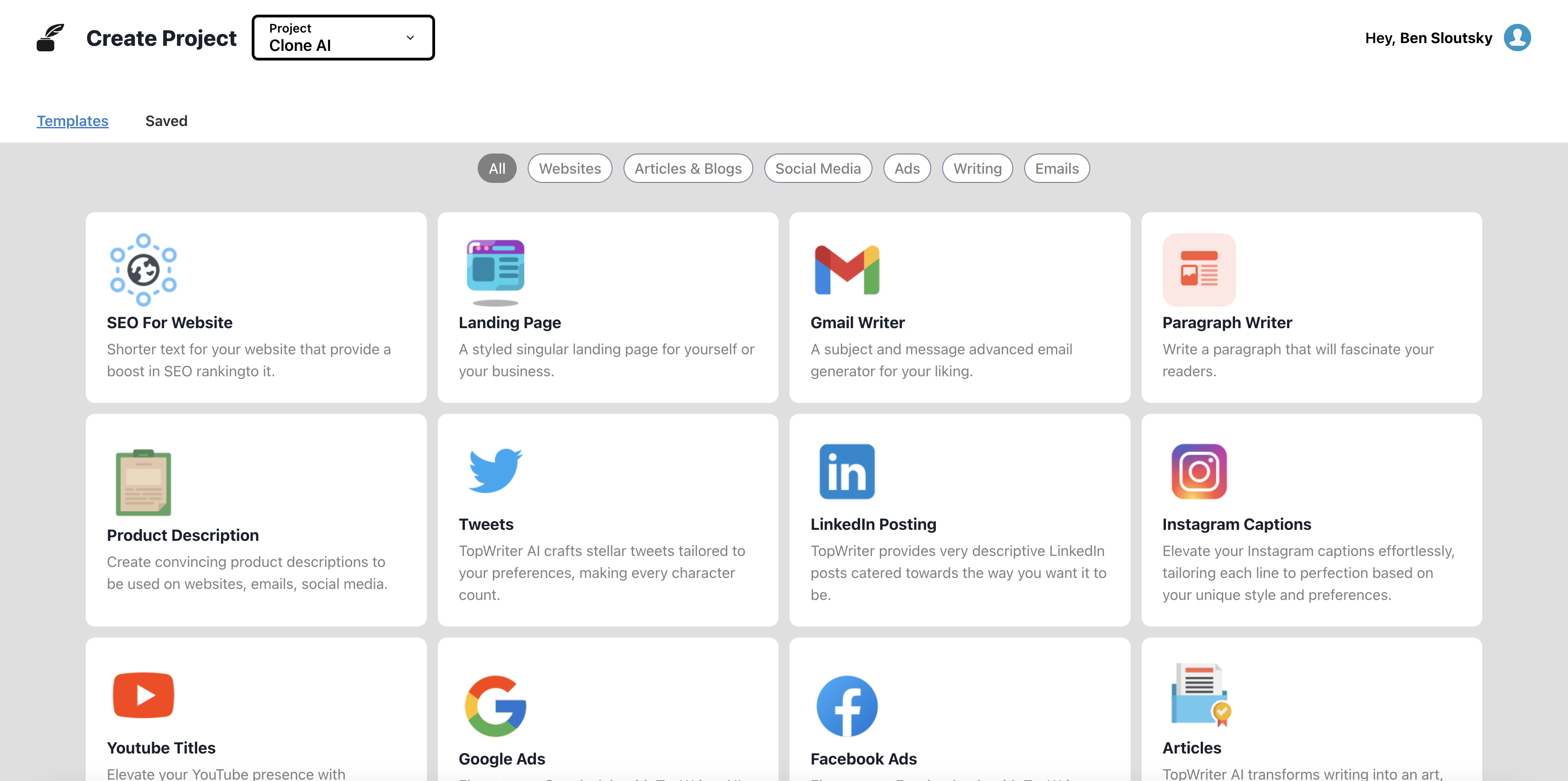Click the LinkedIn logo icon
Image resolution: width=1568 pixels, height=781 pixels.
[x=847, y=471]
